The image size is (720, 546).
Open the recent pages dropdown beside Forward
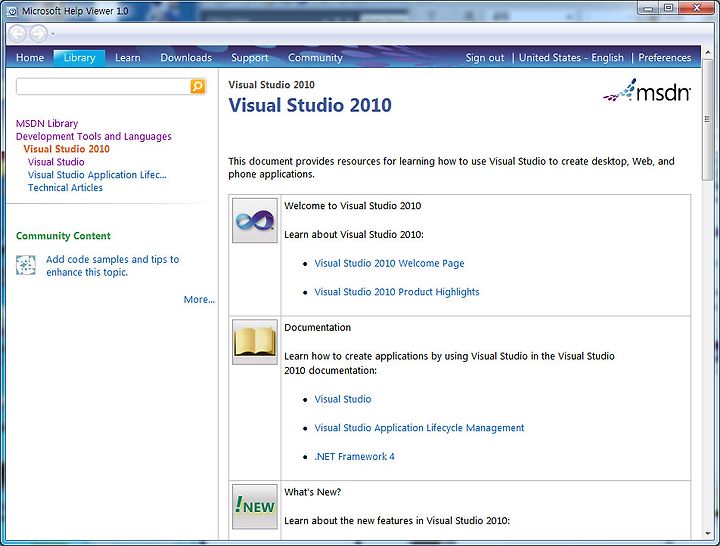click(52, 34)
